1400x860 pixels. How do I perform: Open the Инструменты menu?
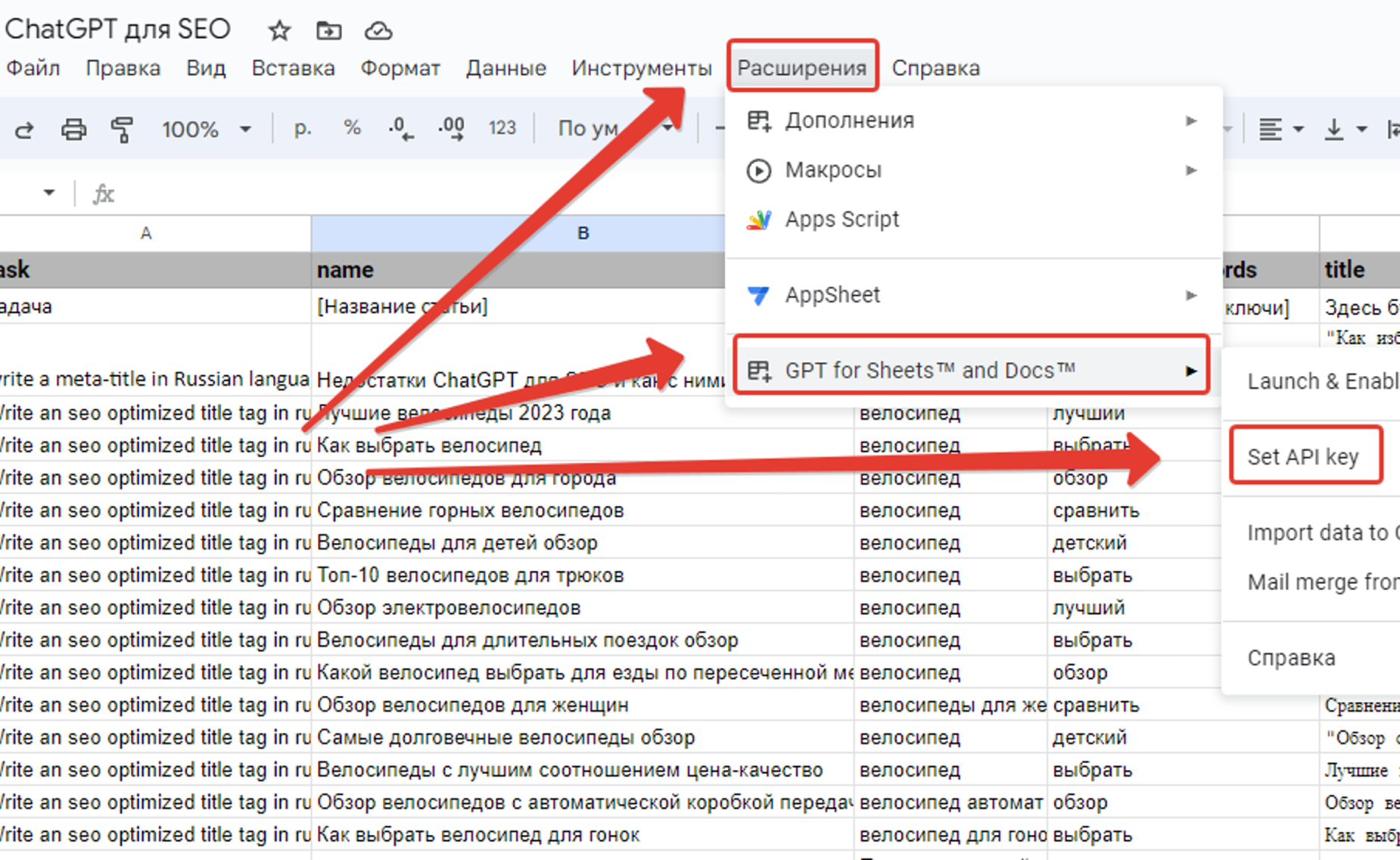coord(642,68)
